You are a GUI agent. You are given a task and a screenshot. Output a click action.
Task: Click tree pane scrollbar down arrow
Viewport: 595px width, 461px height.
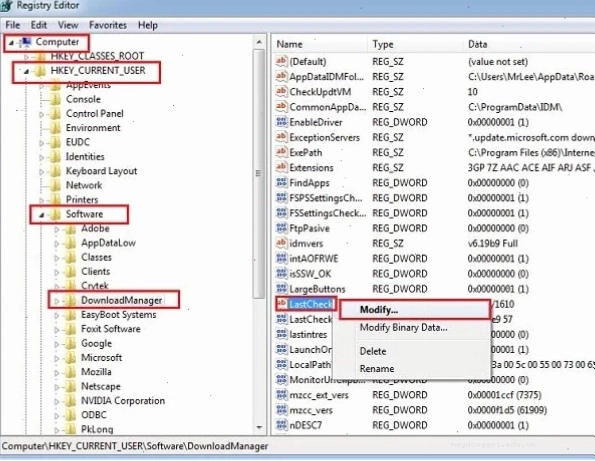[x=259, y=428]
